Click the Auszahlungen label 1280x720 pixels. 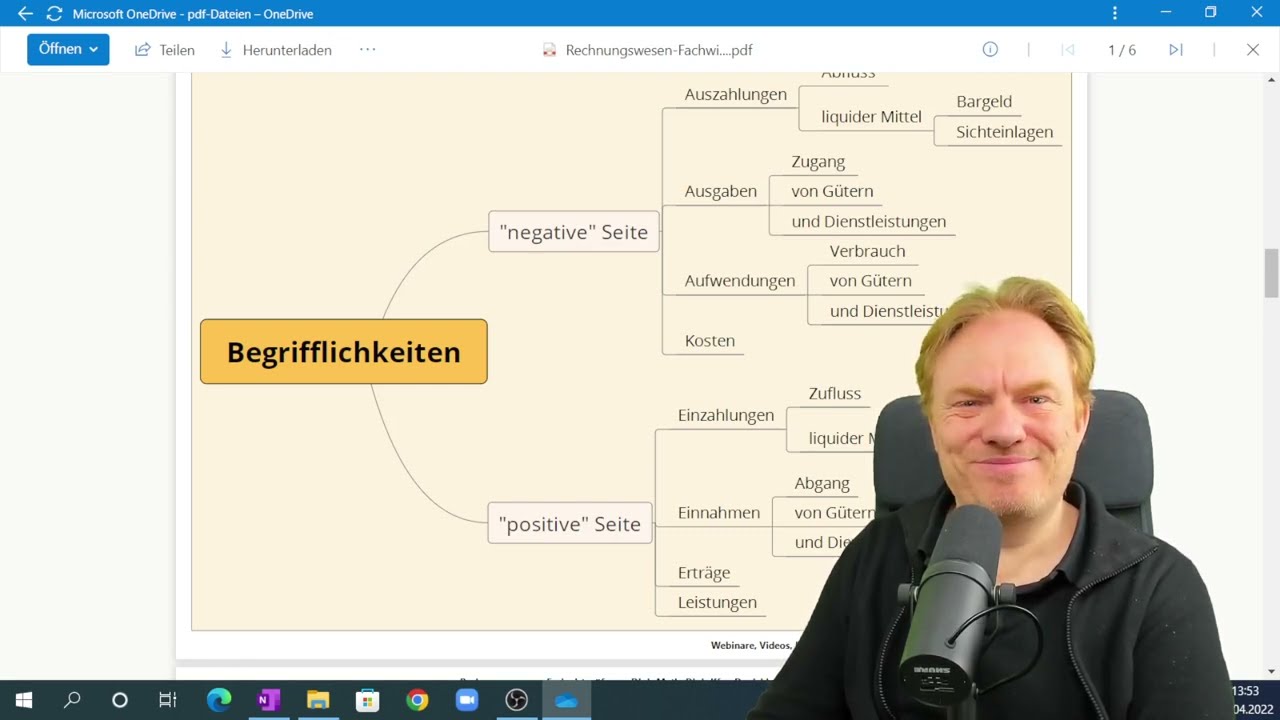[735, 94]
